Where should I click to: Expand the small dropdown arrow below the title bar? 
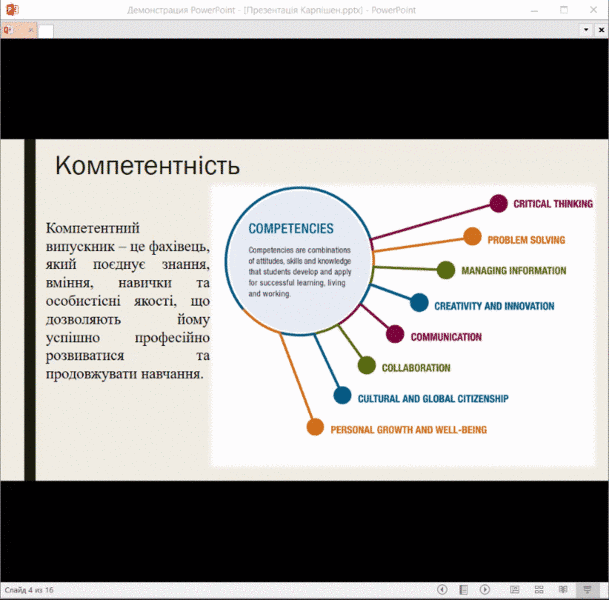coord(586,30)
